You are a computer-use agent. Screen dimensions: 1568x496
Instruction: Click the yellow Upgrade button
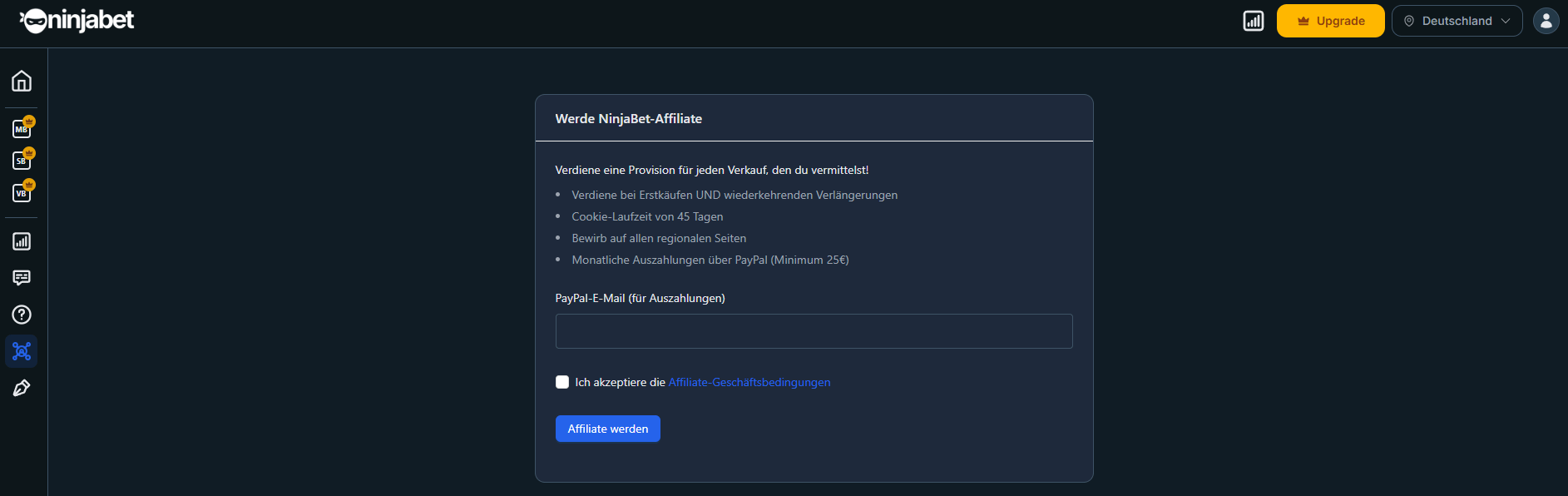(1331, 21)
